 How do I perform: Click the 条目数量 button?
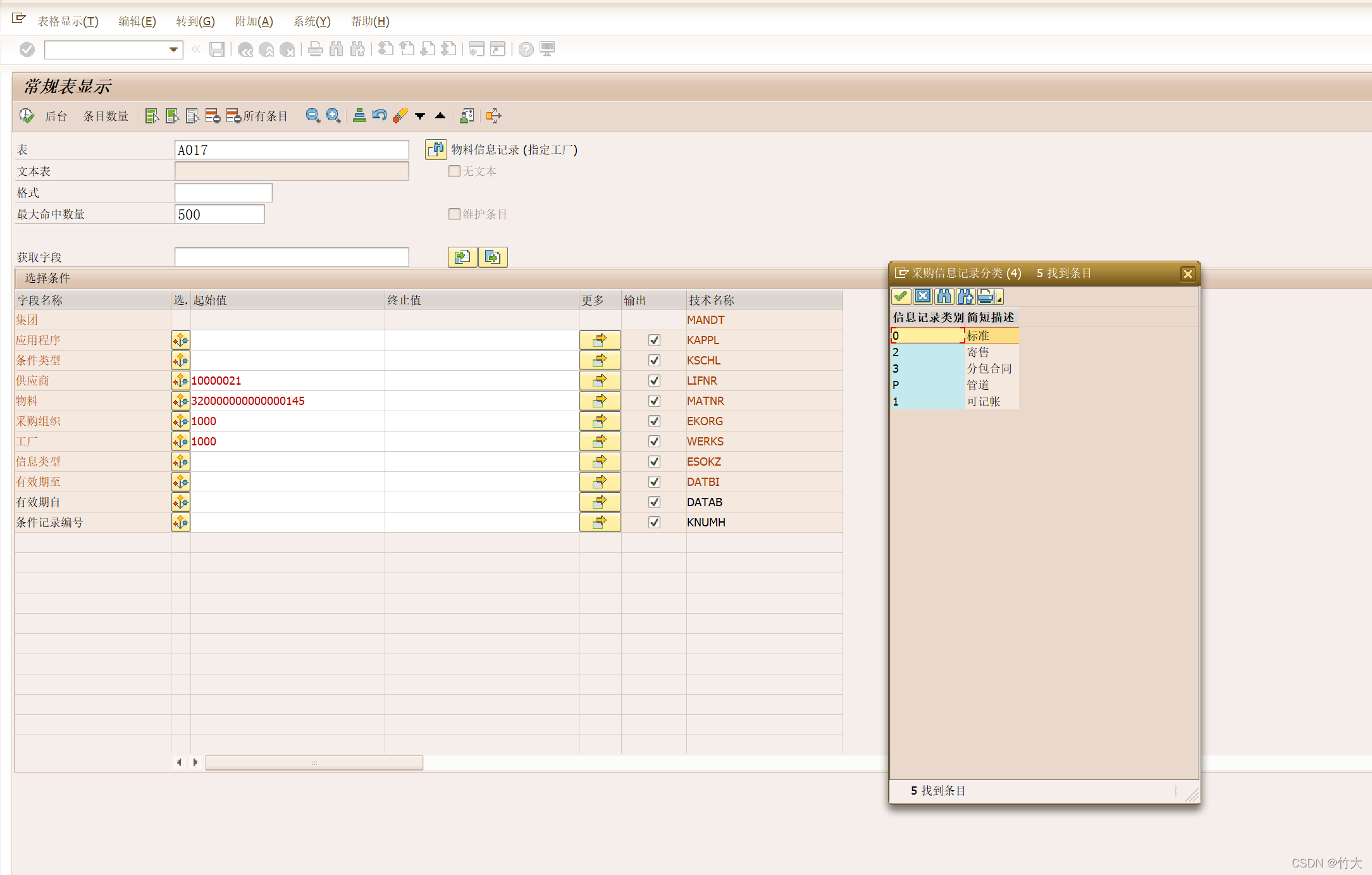coord(106,116)
